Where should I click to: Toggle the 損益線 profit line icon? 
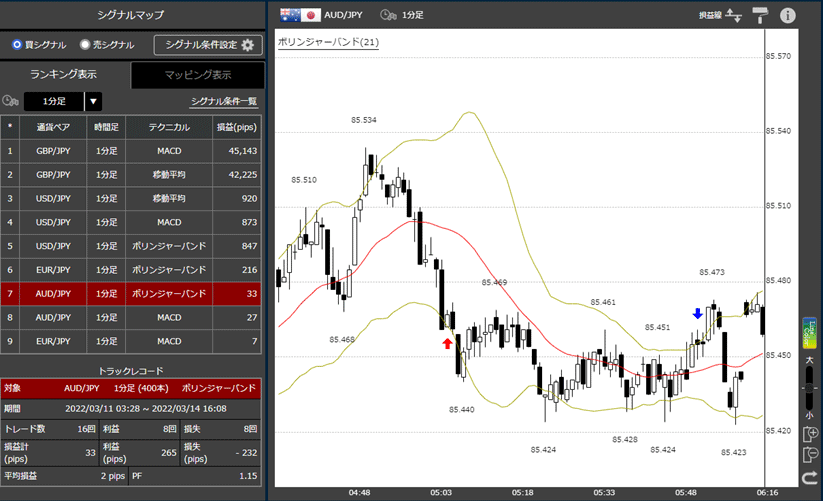pos(733,15)
